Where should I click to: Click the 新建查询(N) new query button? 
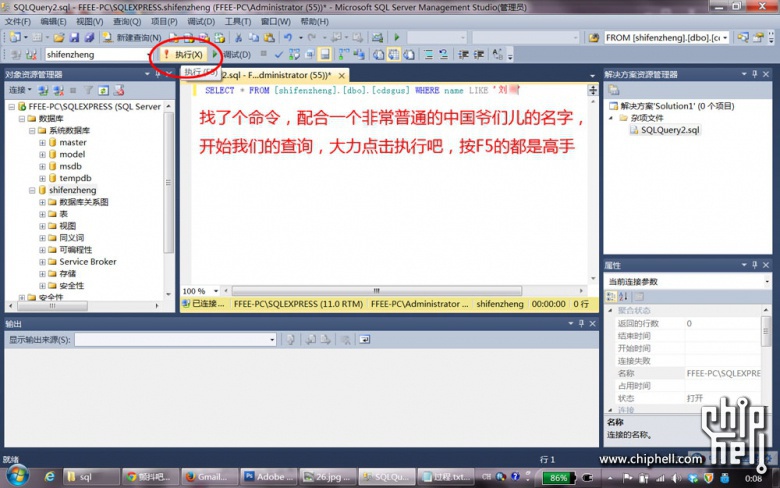click(x=132, y=37)
